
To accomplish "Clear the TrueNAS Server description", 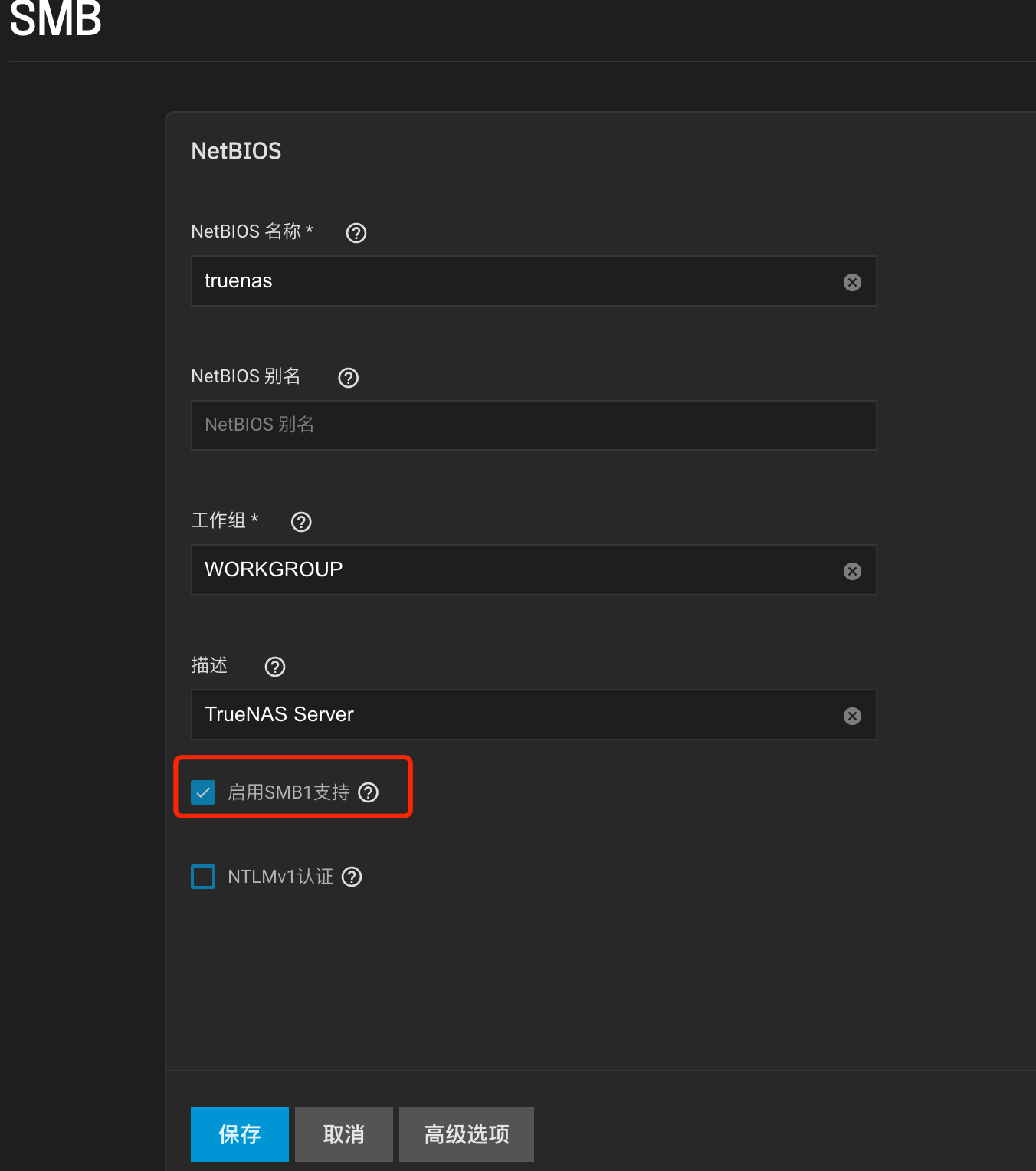I will (852, 716).
